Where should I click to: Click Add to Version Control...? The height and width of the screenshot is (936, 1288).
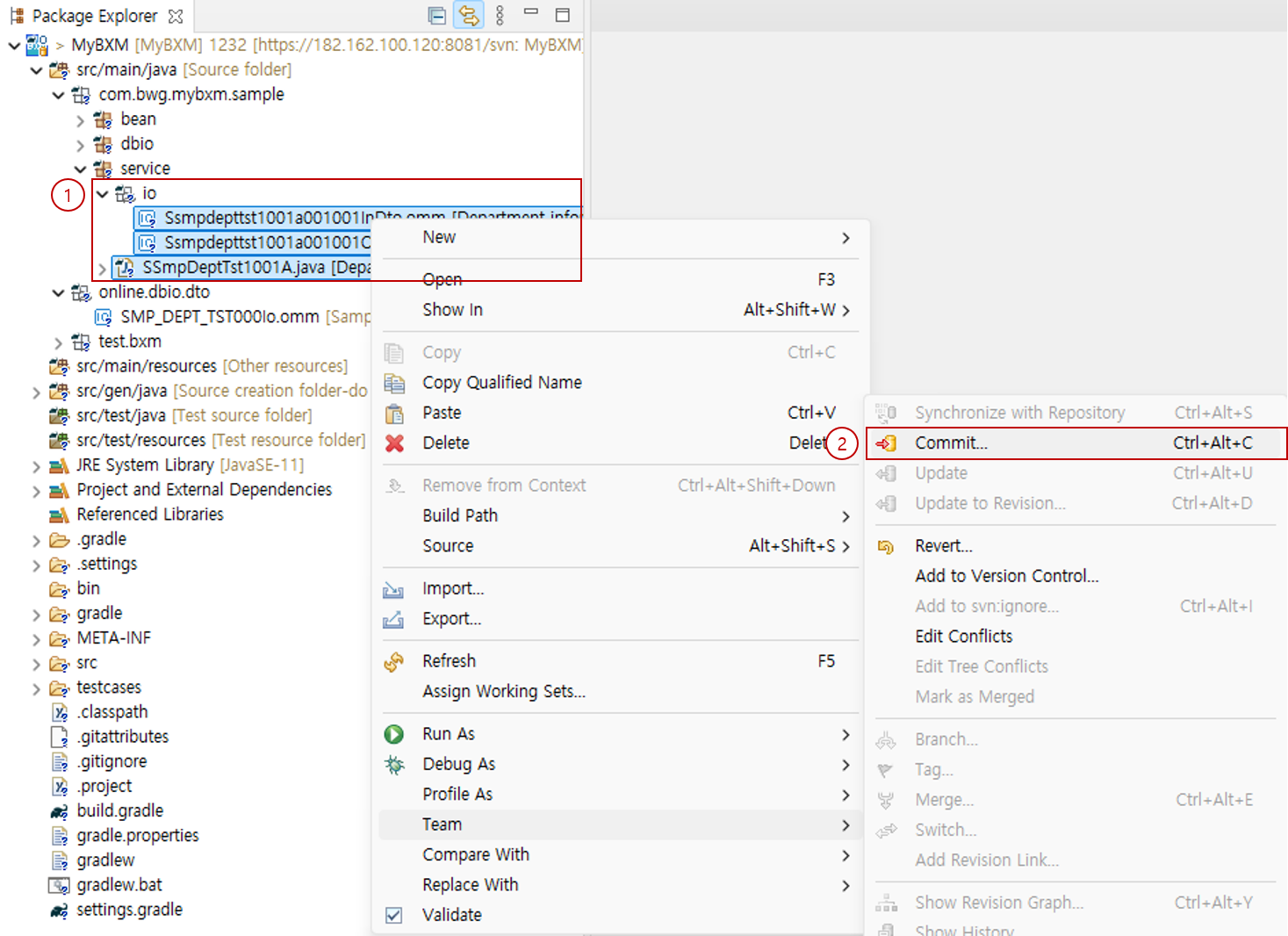pos(1007,575)
